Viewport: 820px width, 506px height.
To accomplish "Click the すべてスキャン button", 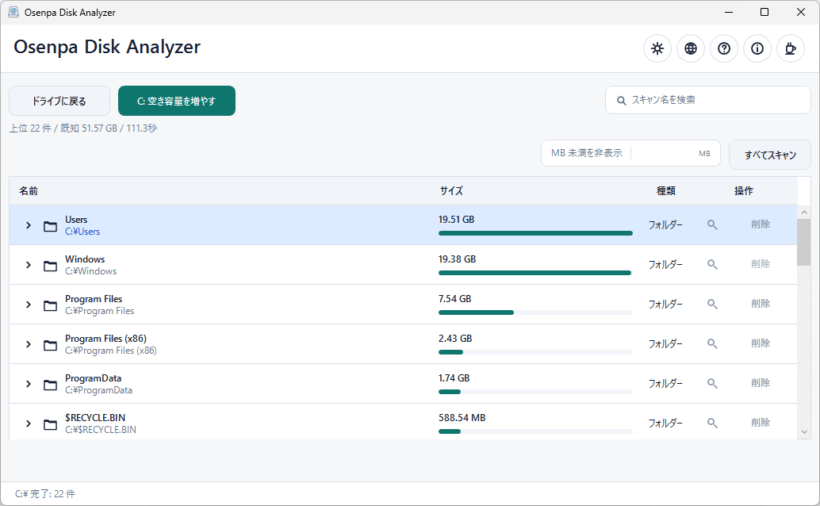I will pyautogui.click(x=770, y=155).
